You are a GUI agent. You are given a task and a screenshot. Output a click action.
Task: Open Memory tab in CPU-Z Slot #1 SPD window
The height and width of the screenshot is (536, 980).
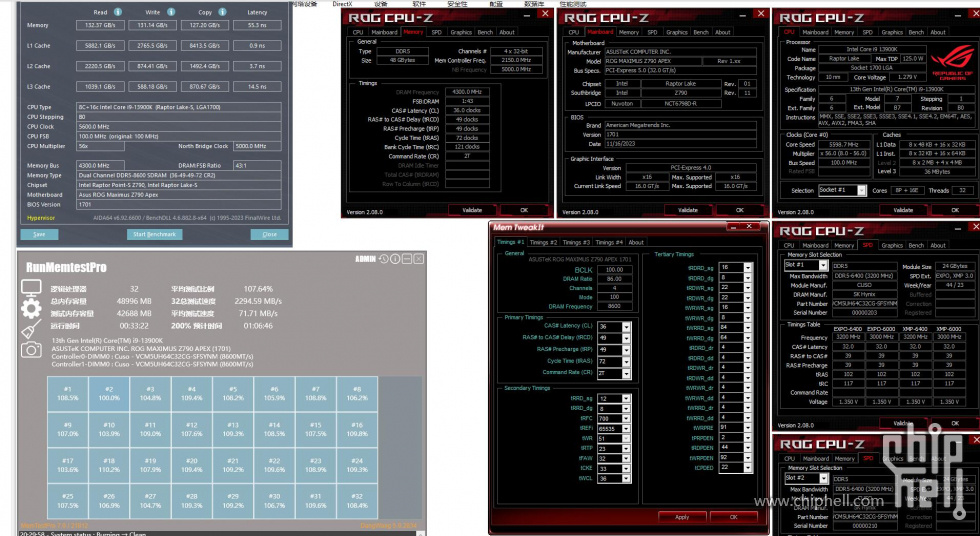[x=844, y=246]
